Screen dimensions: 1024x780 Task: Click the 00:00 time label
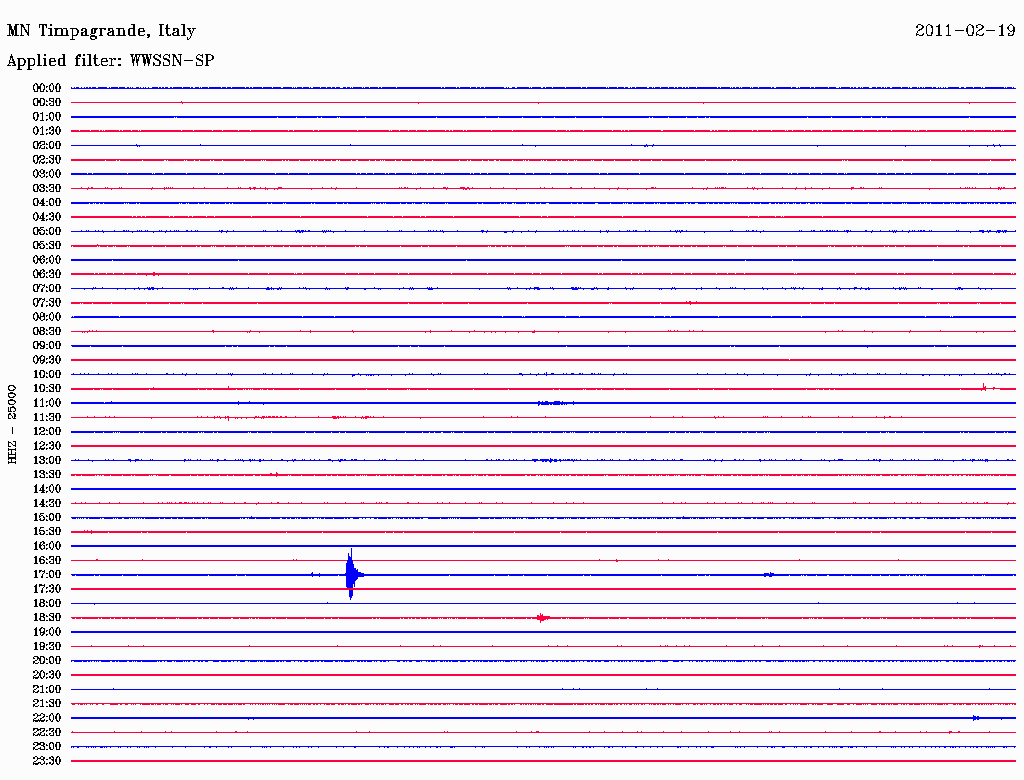pyautogui.click(x=47, y=88)
